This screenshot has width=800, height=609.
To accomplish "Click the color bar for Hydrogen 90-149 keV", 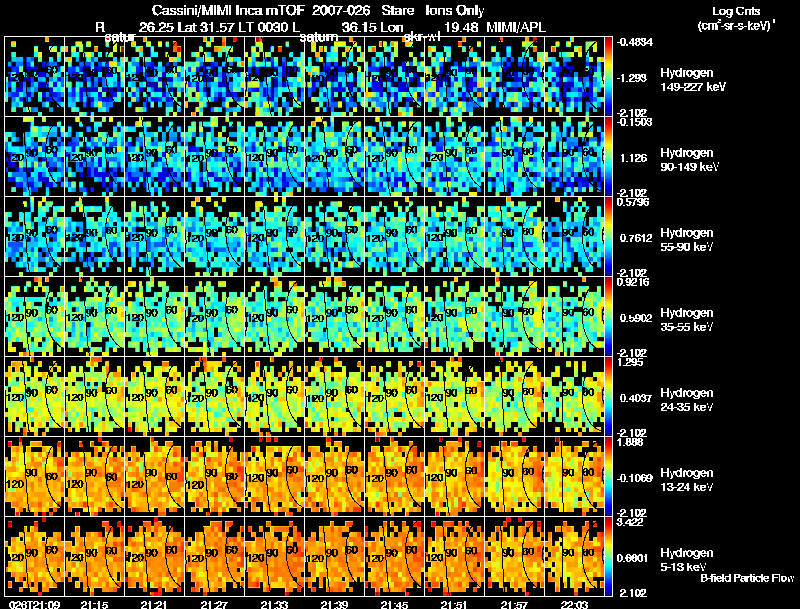I will [608, 157].
